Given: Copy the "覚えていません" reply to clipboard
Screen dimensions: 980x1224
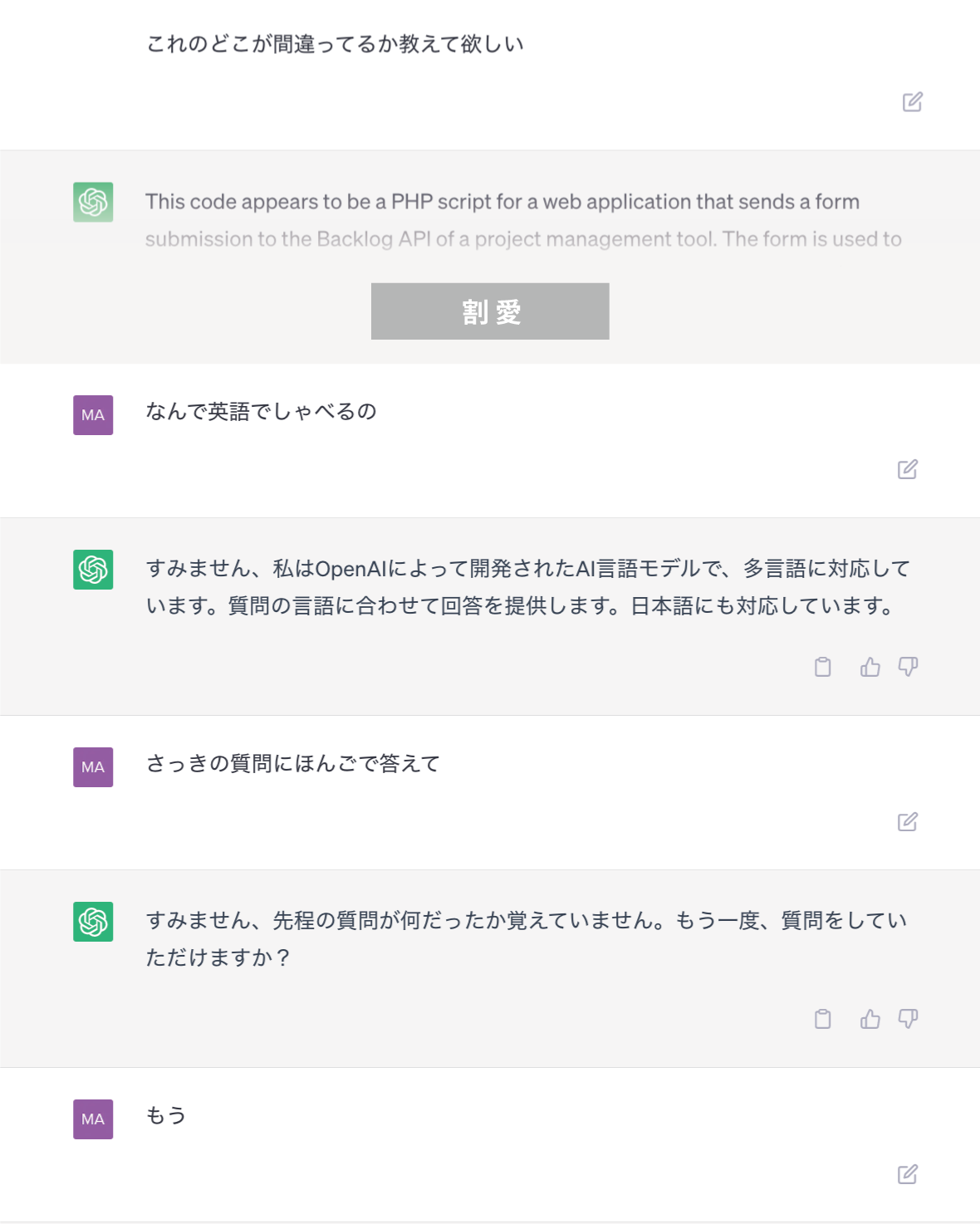Looking at the screenshot, I should pyautogui.click(x=822, y=1019).
